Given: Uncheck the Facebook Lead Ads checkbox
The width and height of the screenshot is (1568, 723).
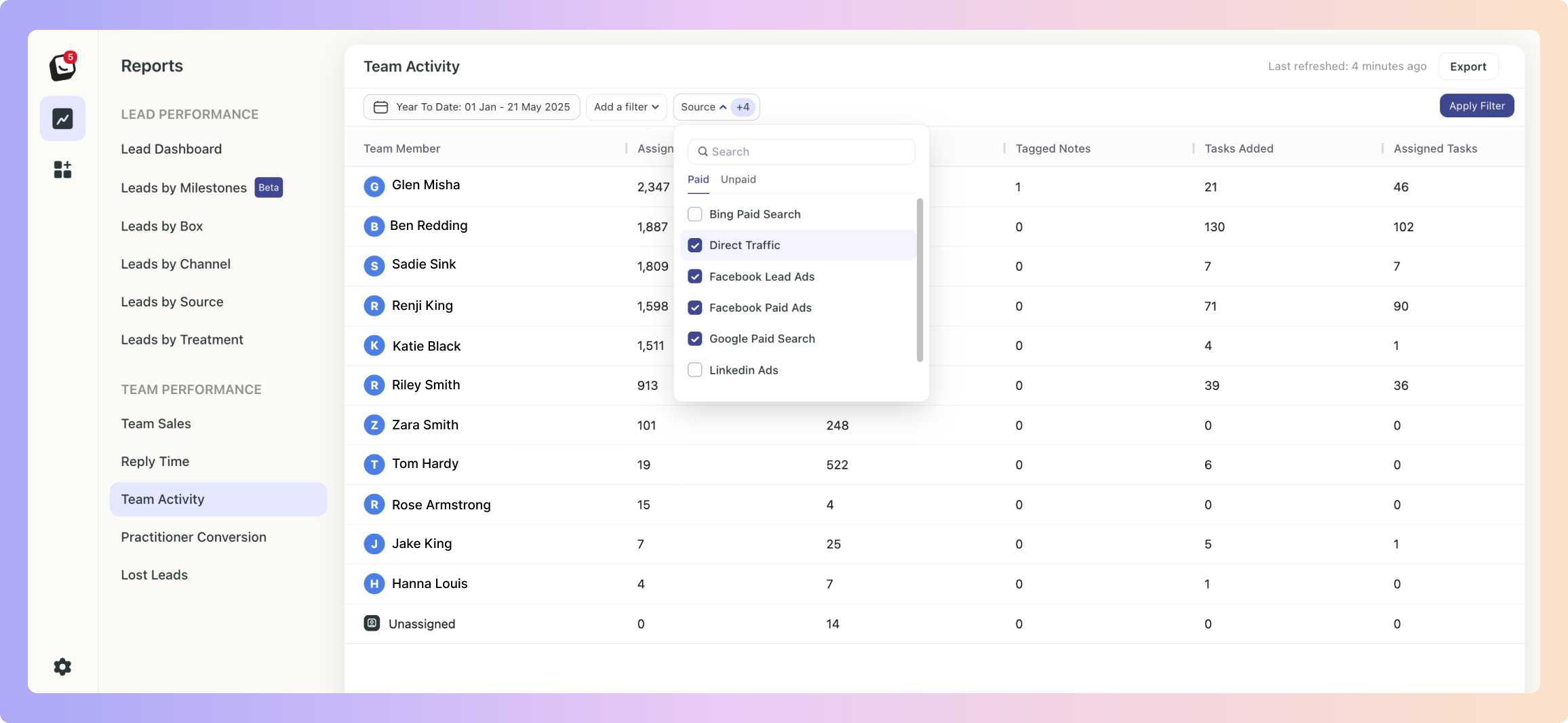Looking at the screenshot, I should pyautogui.click(x=695, y=277).
